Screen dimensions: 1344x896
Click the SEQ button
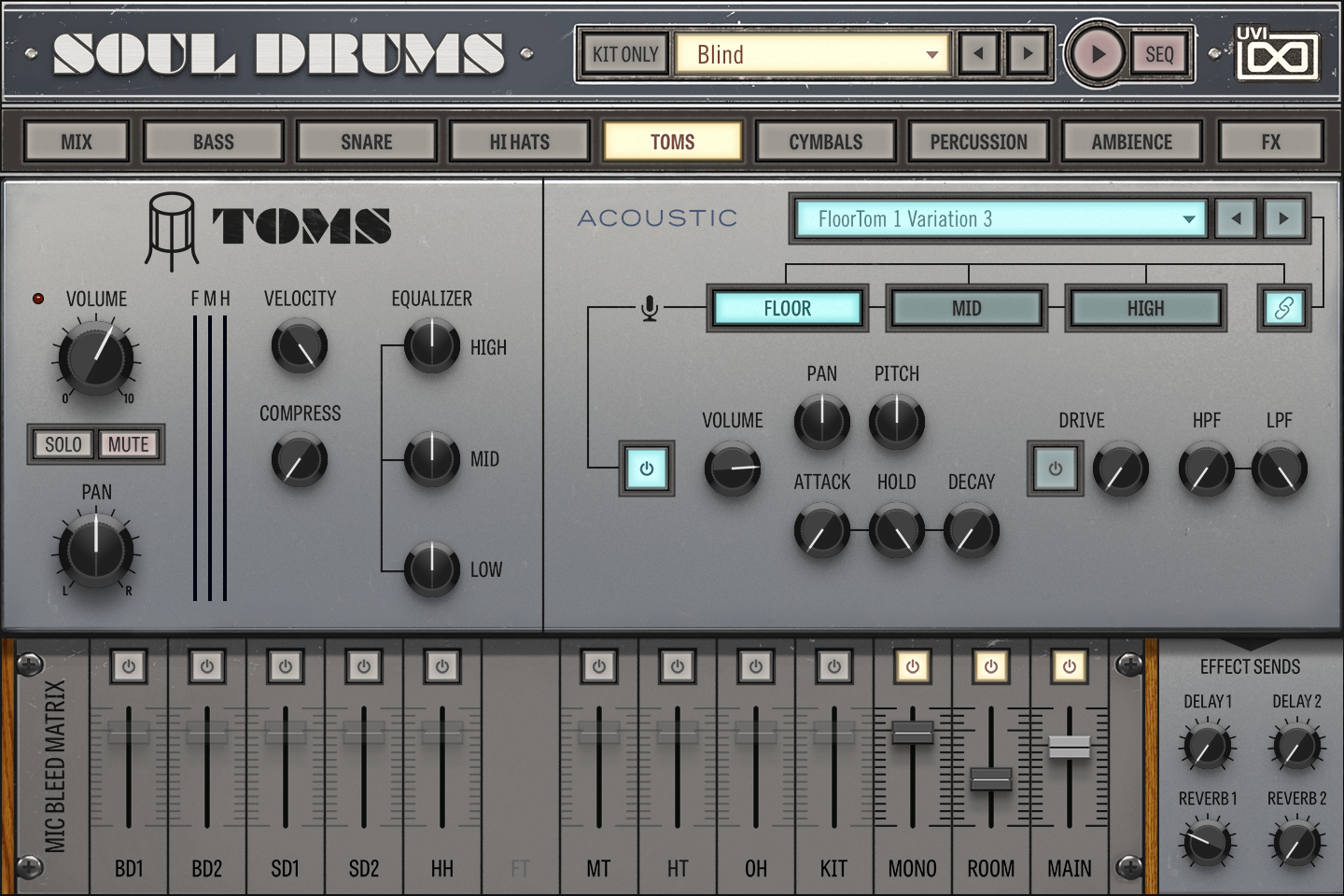1160,54
